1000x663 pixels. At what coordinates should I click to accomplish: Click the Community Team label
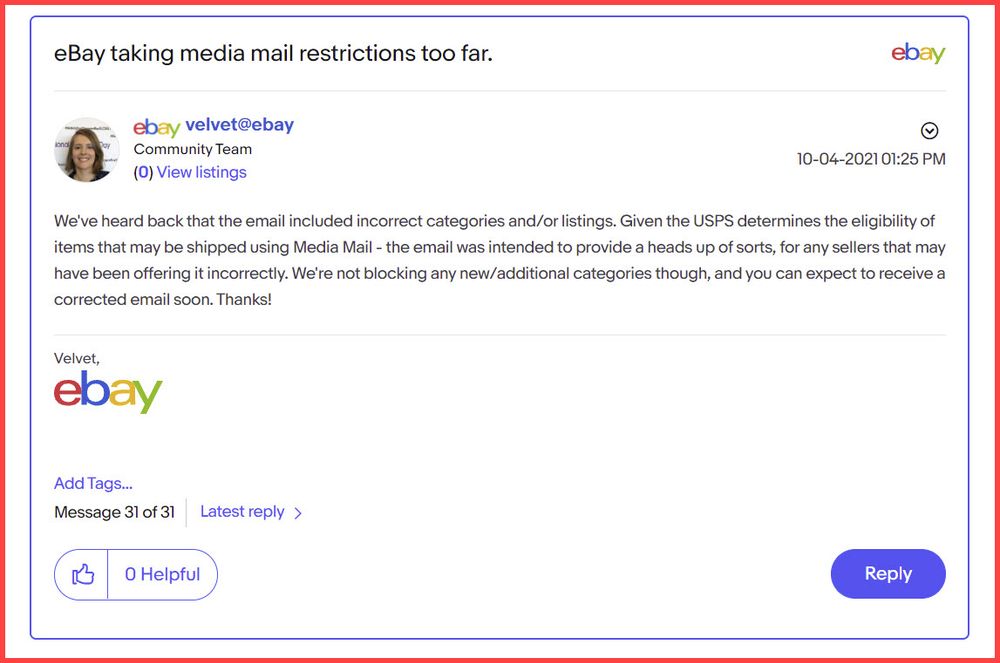[x=192, y=149]
